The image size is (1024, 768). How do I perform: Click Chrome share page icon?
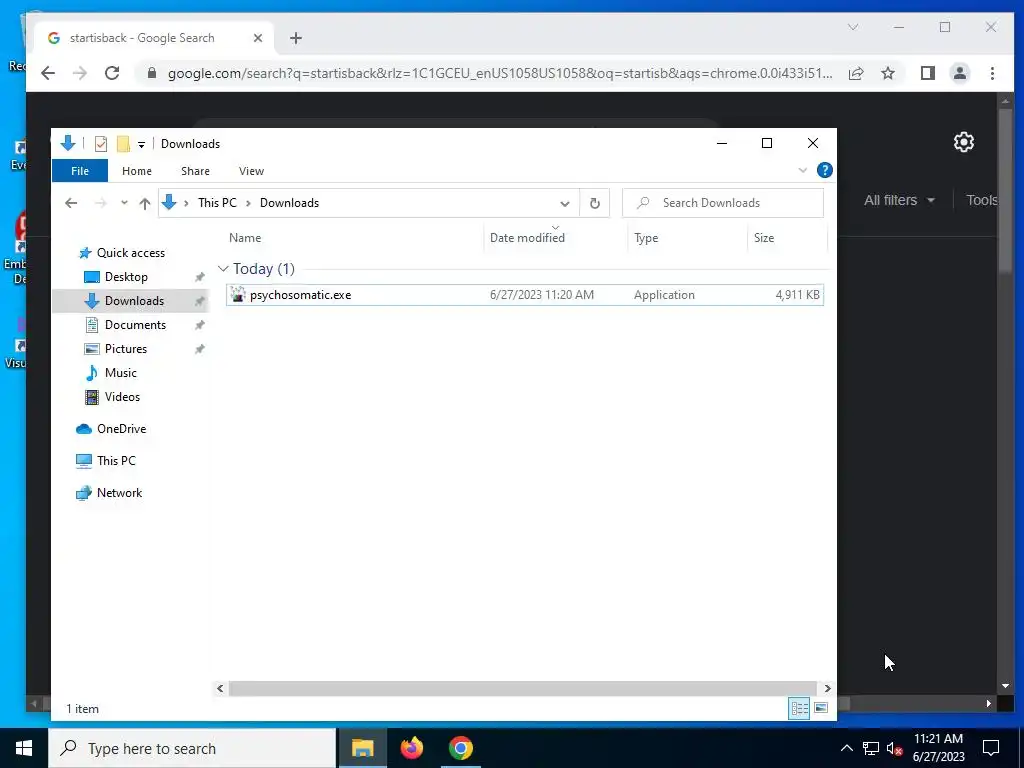(856, 73)
